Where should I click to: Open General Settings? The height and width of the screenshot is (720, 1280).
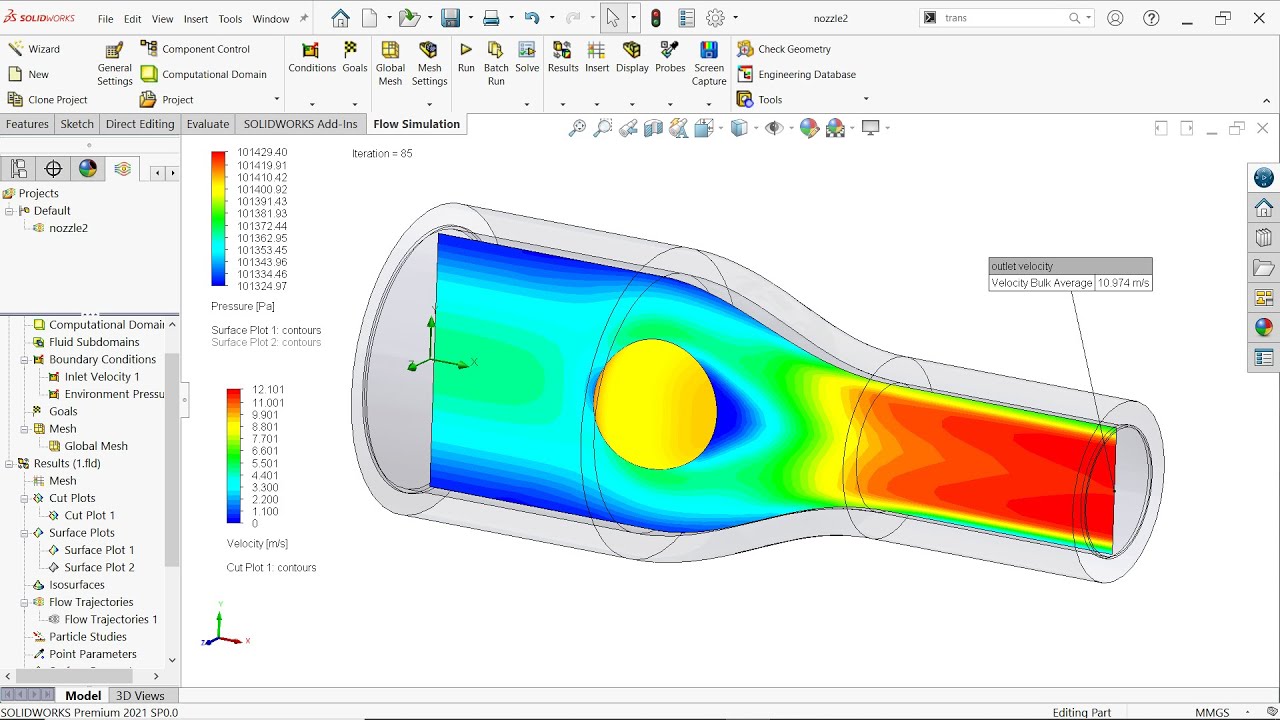click(x=115, y=63)
